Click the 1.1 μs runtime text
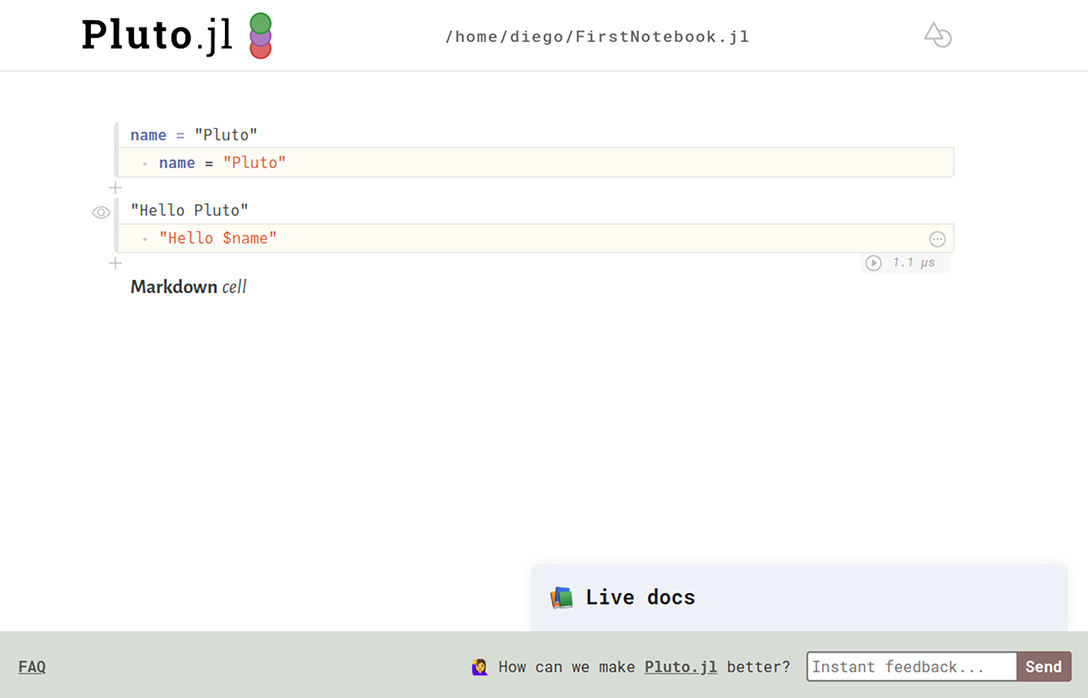This screenshot has height=698, width=1088. click(914, 262)
